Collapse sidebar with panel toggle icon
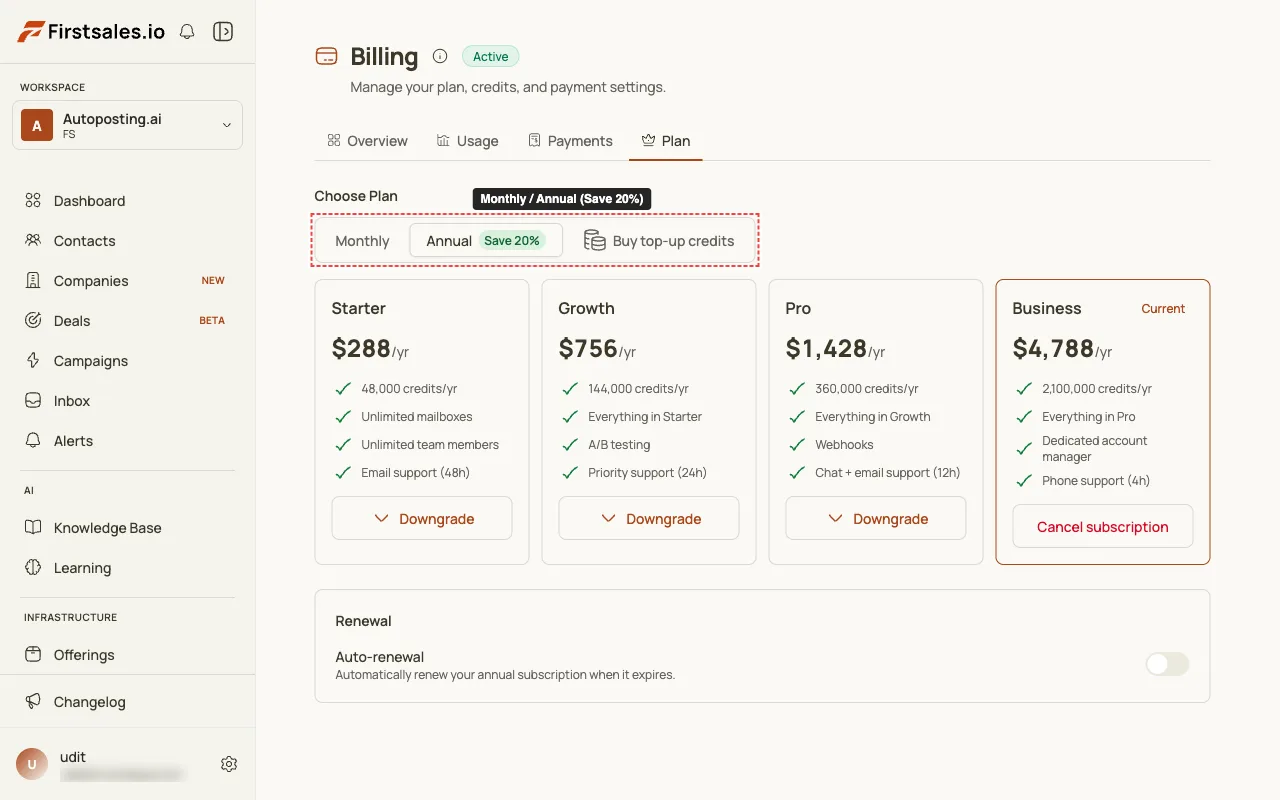Screen dimensions: 1280x800 [223, 32]
